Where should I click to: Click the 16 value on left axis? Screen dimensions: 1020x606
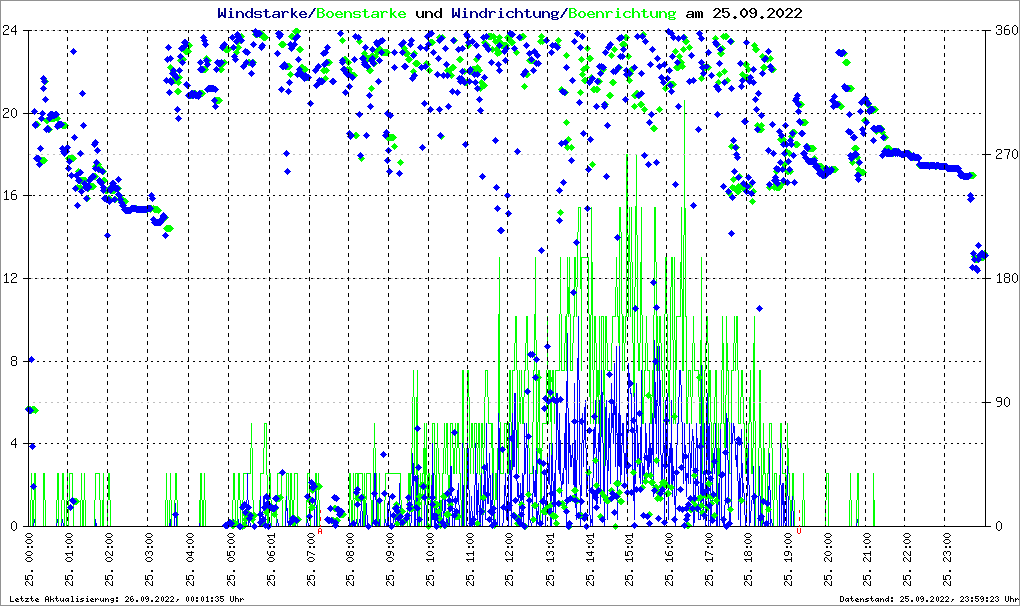[x=13, y=196]
